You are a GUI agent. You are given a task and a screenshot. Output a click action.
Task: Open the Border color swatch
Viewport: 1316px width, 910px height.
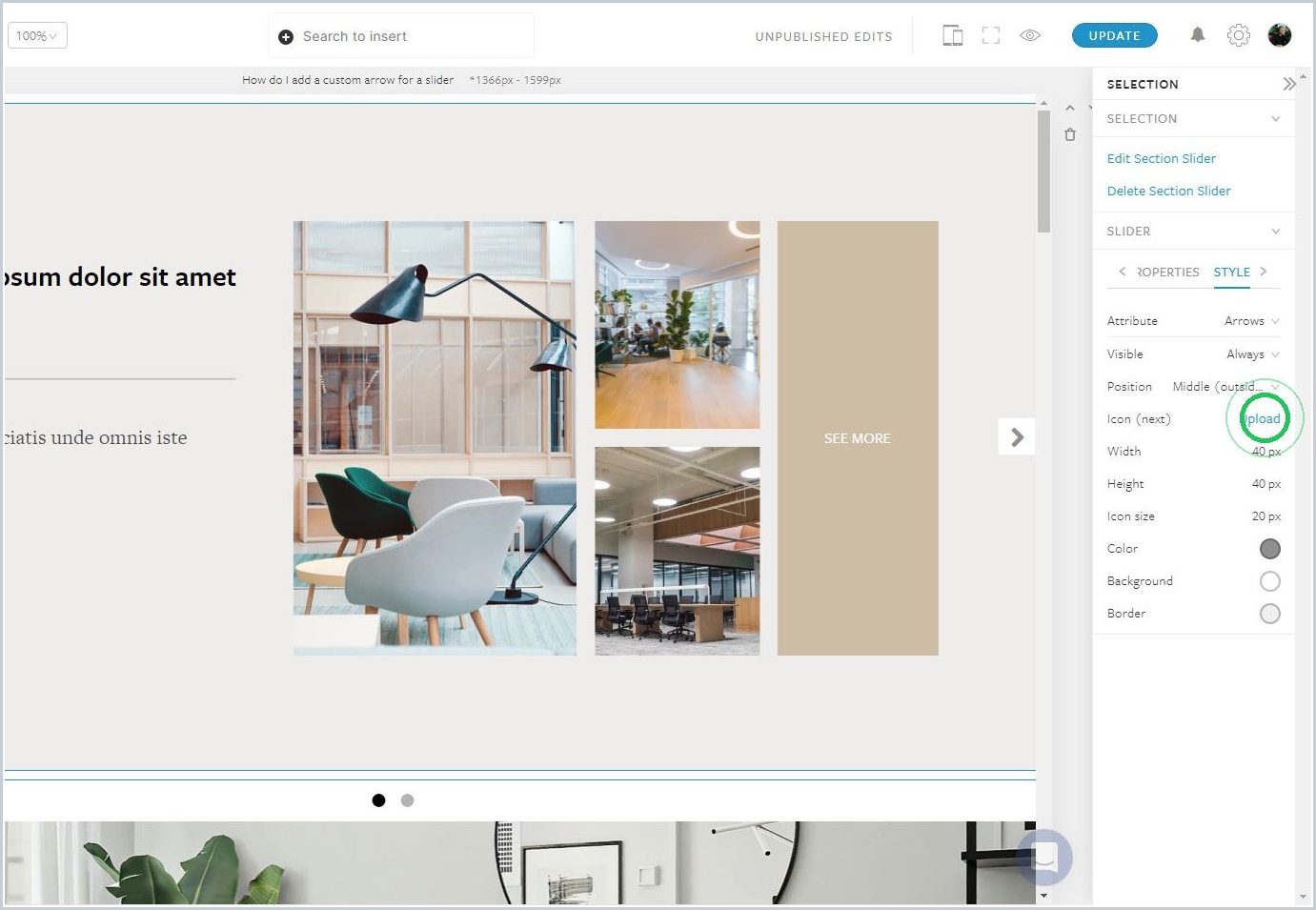click(x=1269, y=614)
